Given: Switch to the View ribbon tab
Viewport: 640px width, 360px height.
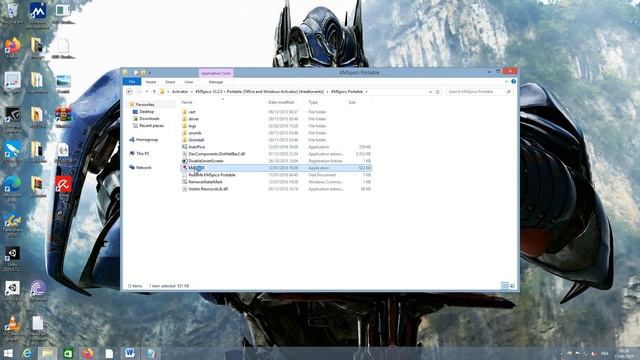Looking at the screenshot, I should point(189,82).
